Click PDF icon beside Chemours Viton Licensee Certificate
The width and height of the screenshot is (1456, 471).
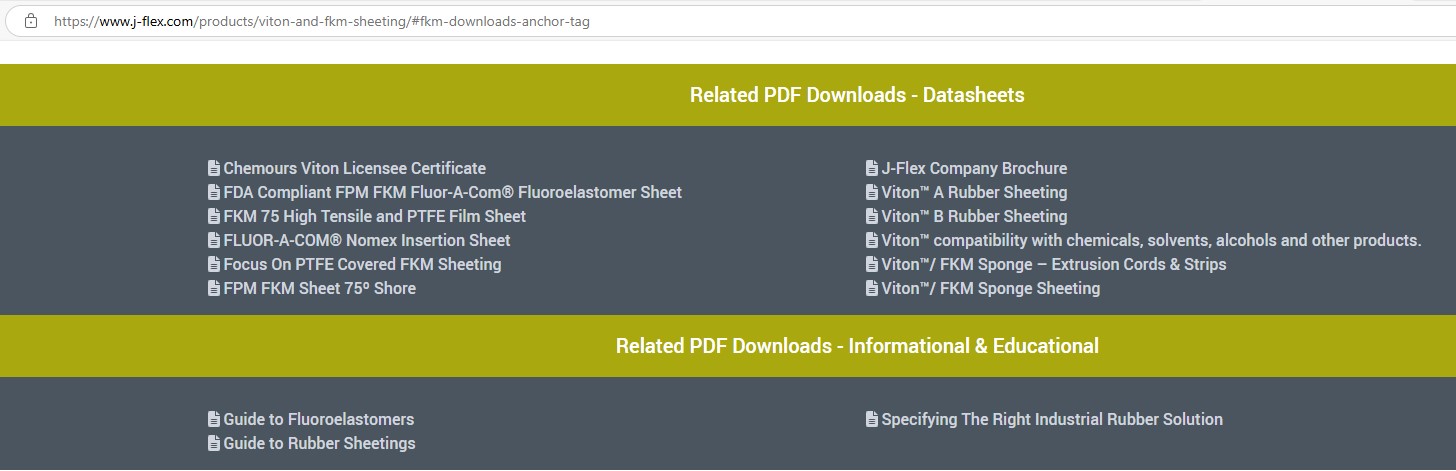pos(214,168)
